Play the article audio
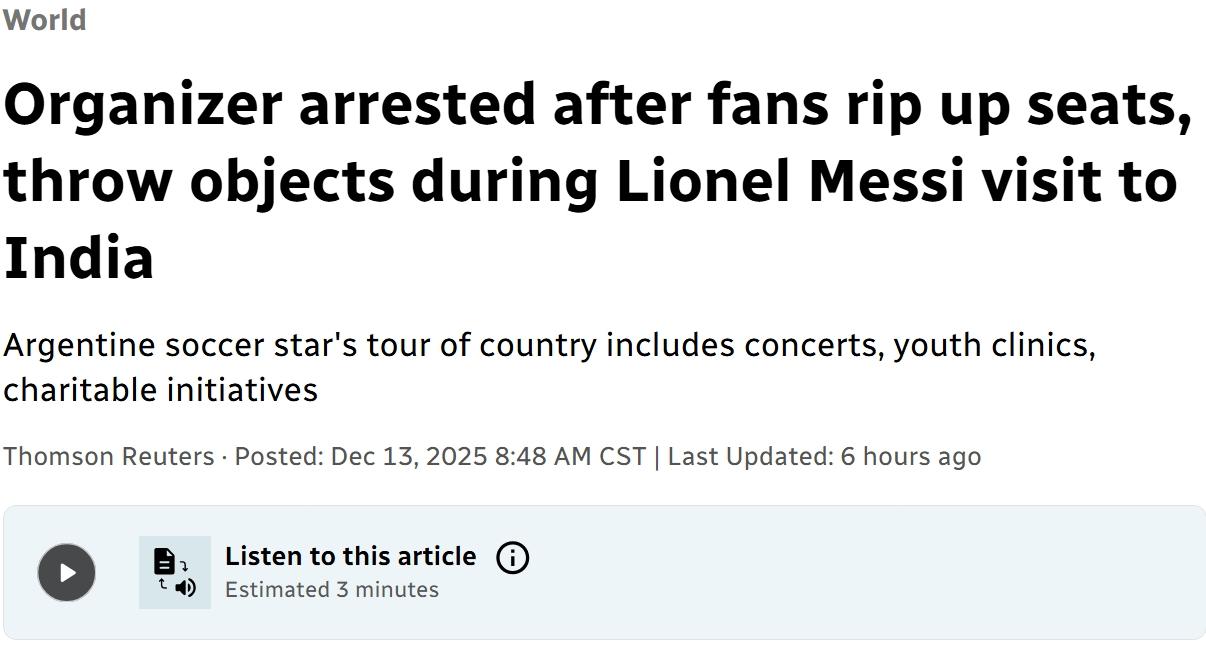 coord(66,572)
